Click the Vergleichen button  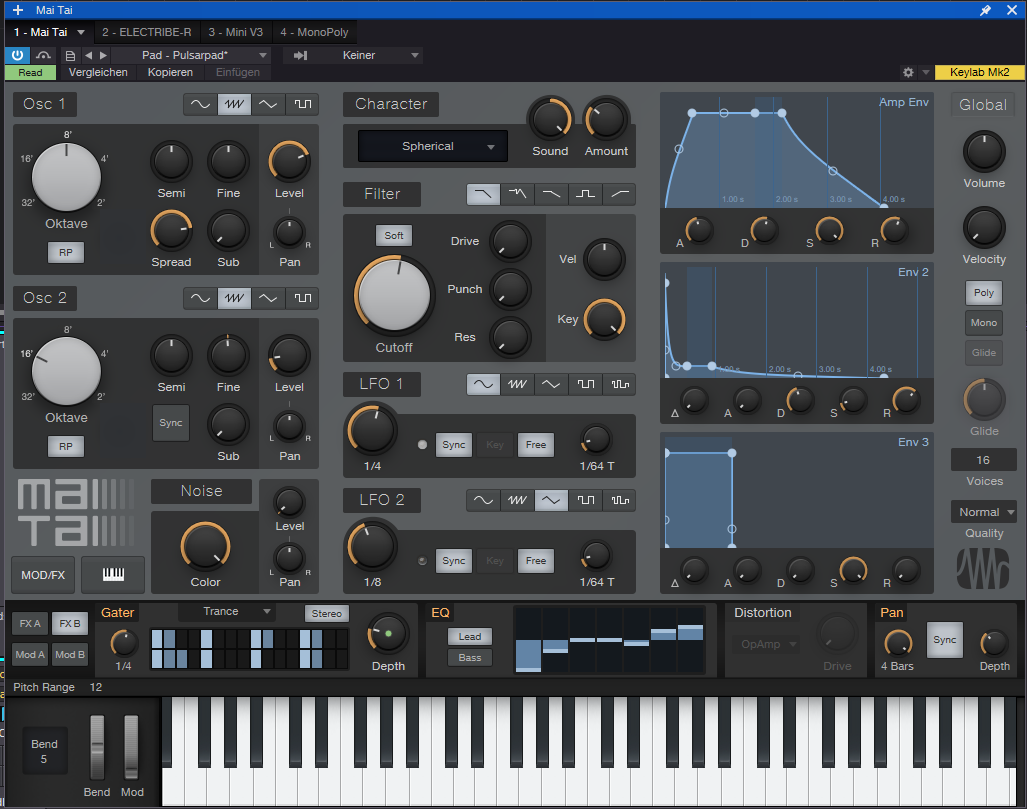point(98,72)
